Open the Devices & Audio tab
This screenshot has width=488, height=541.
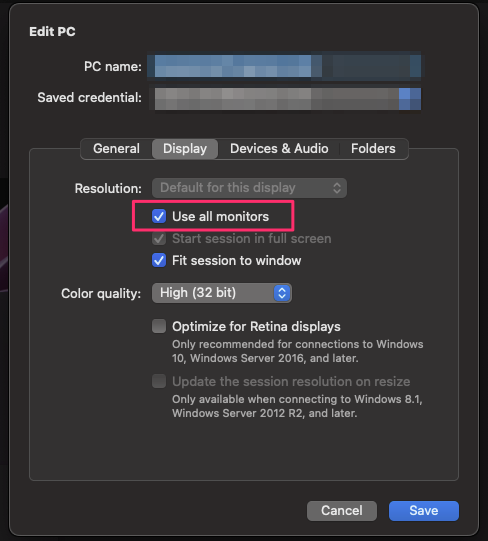click(x=279, y=149)
